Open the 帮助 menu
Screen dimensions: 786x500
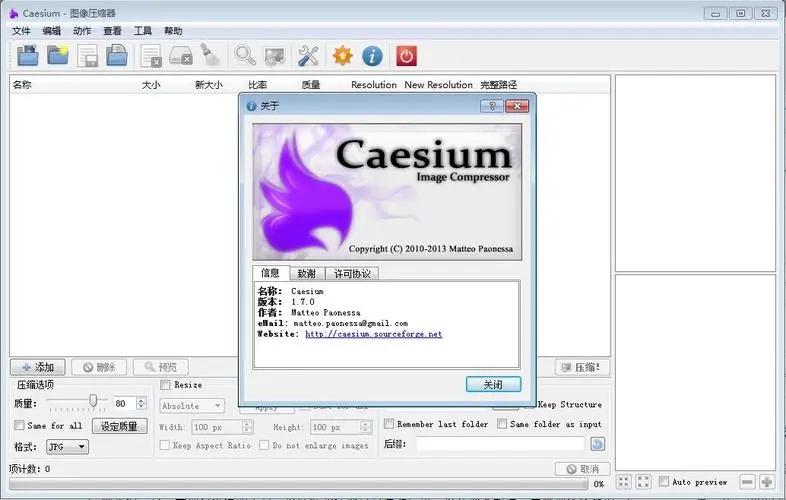point(173,31)
